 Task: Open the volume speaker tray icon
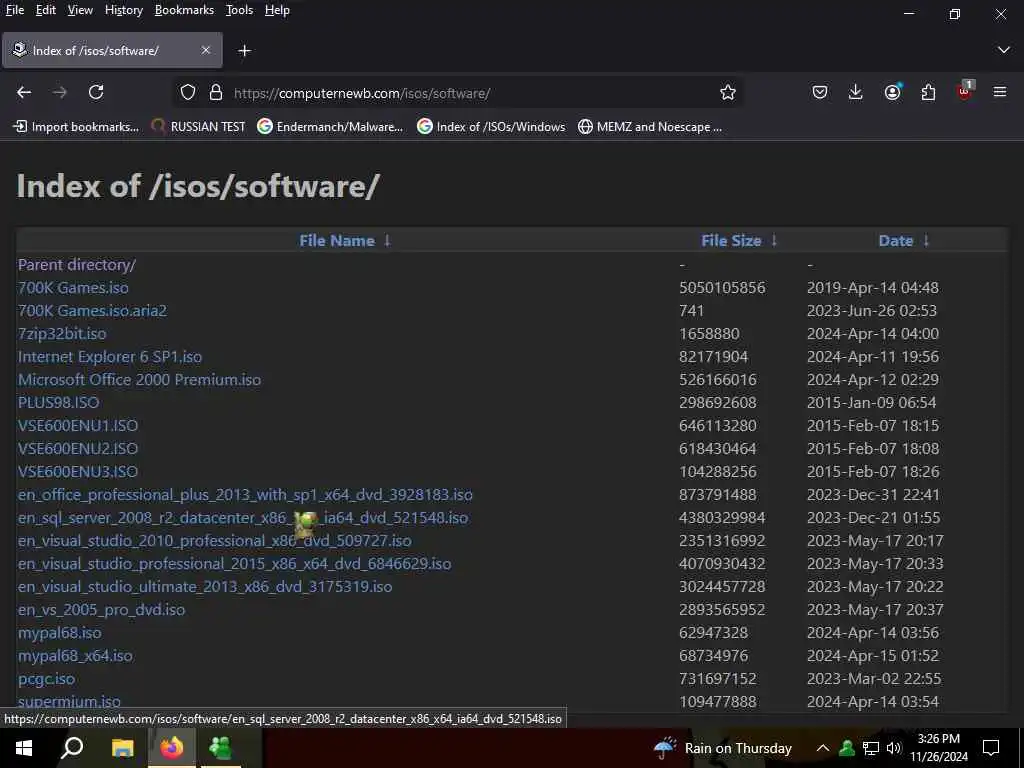pos(894,748)
